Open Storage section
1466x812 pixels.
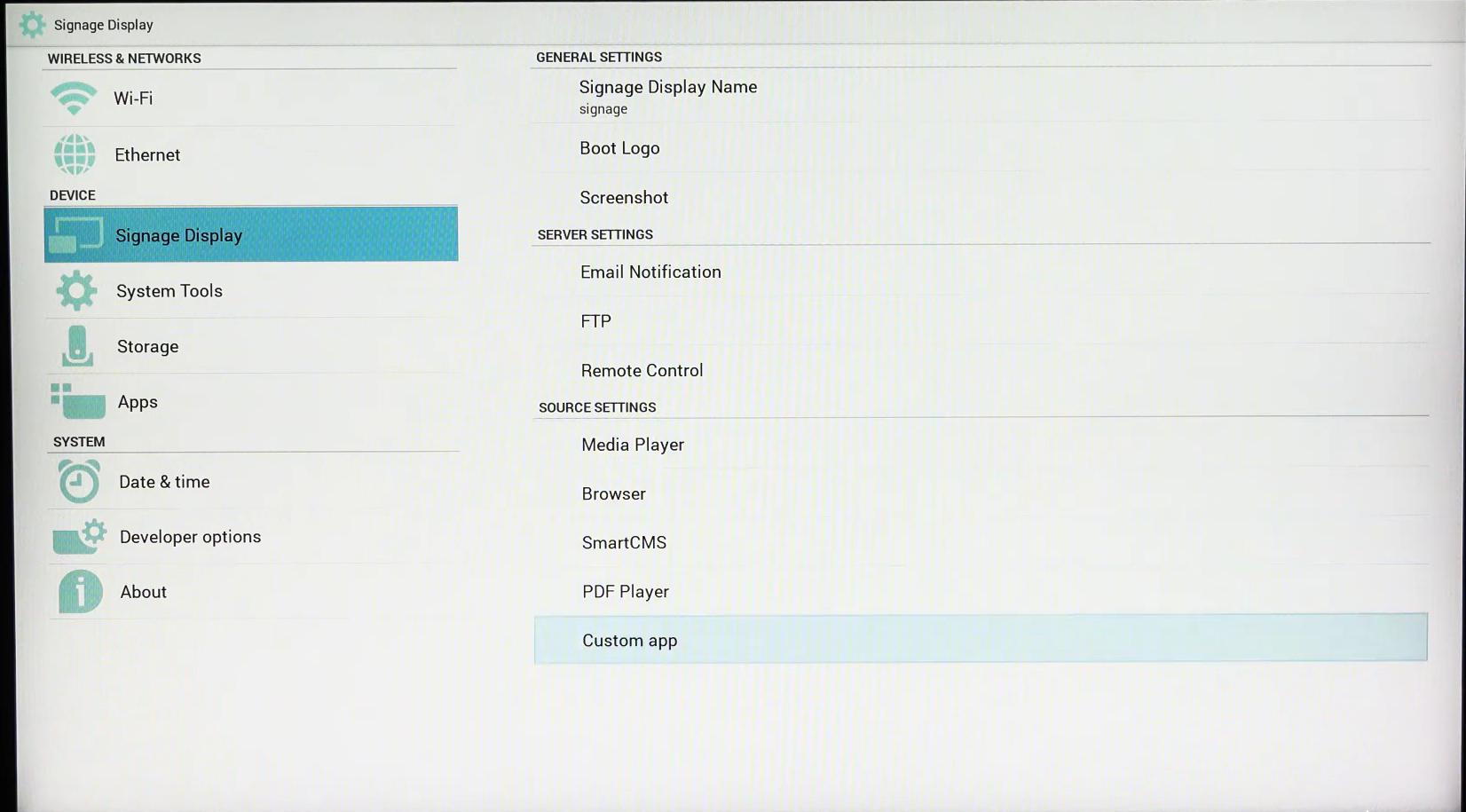[253, 346]
